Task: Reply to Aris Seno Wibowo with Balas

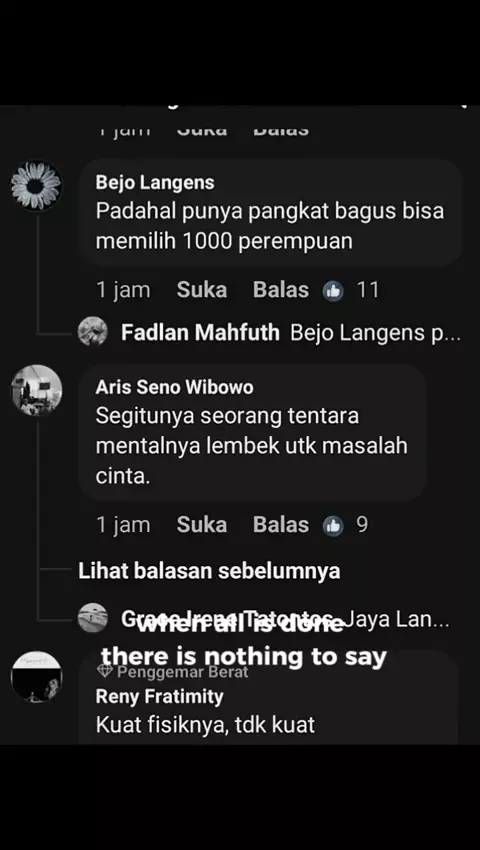Action: [x=281, y=525]
